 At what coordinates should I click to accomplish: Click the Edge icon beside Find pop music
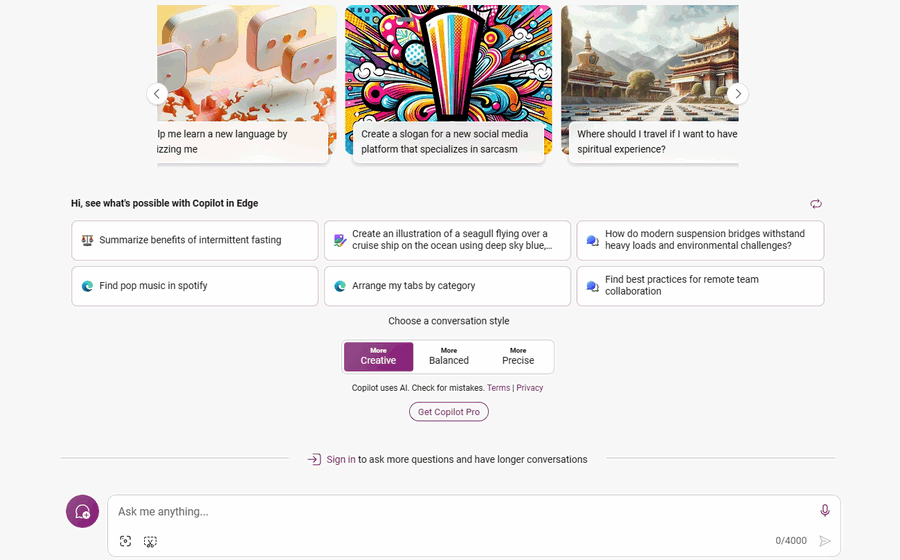click(87, 286)
